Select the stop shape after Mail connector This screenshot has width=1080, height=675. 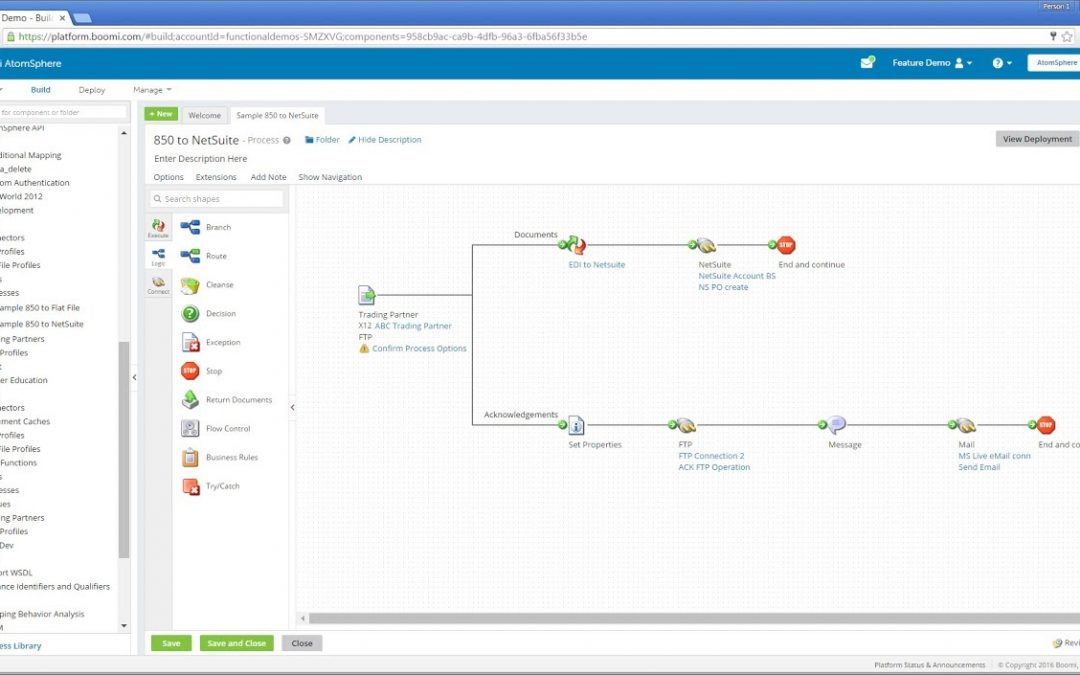coord(1046,425)
